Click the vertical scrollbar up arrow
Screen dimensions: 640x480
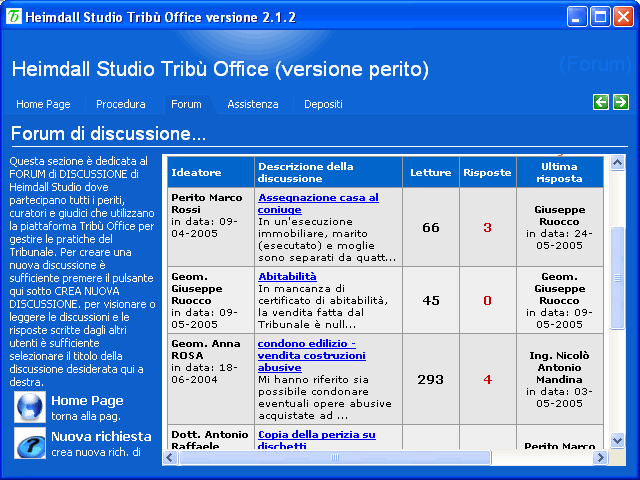[617, 163]
